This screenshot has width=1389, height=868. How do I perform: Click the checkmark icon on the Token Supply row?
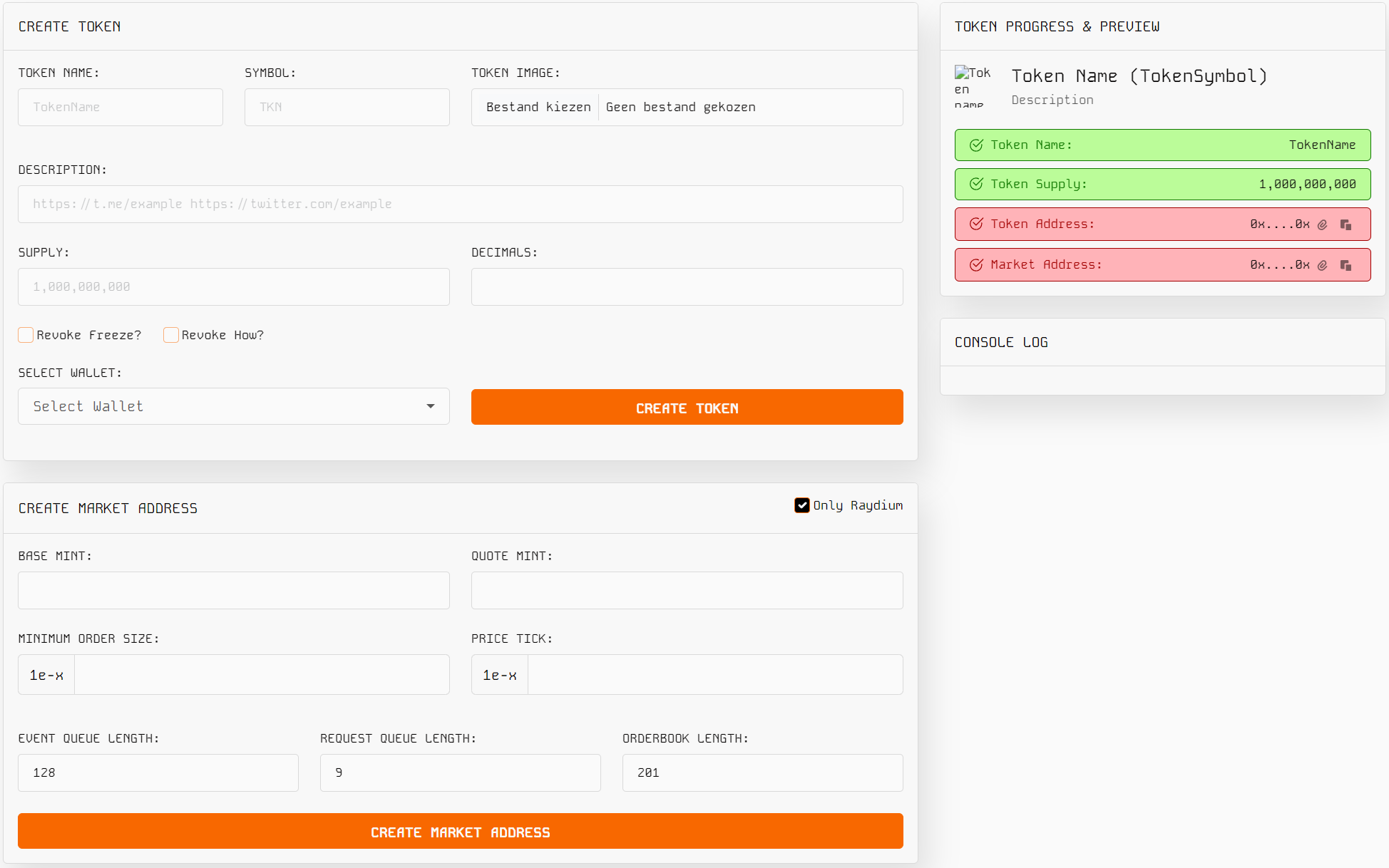click(975, 184)
